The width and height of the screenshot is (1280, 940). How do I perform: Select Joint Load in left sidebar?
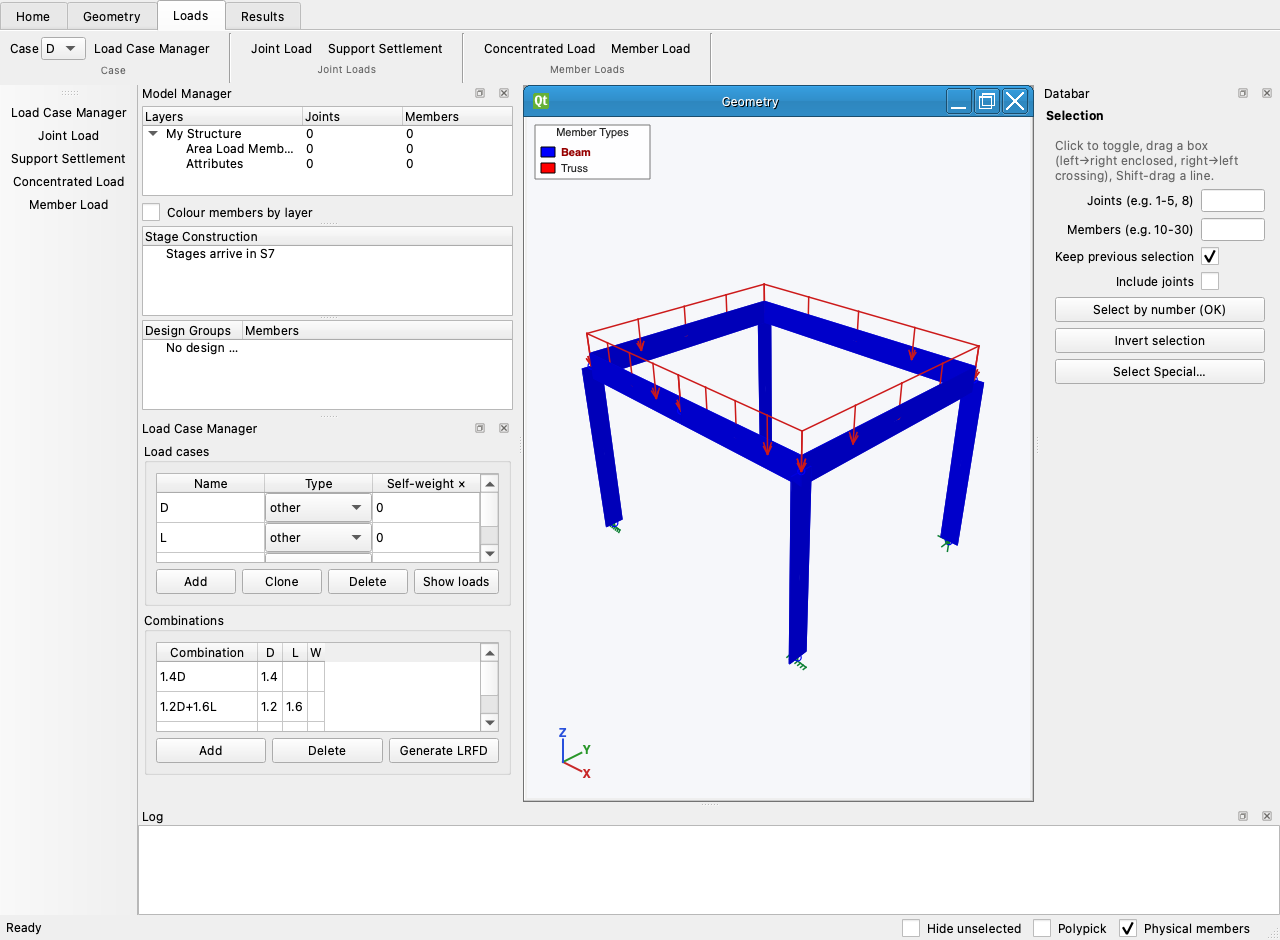(69, 135)
